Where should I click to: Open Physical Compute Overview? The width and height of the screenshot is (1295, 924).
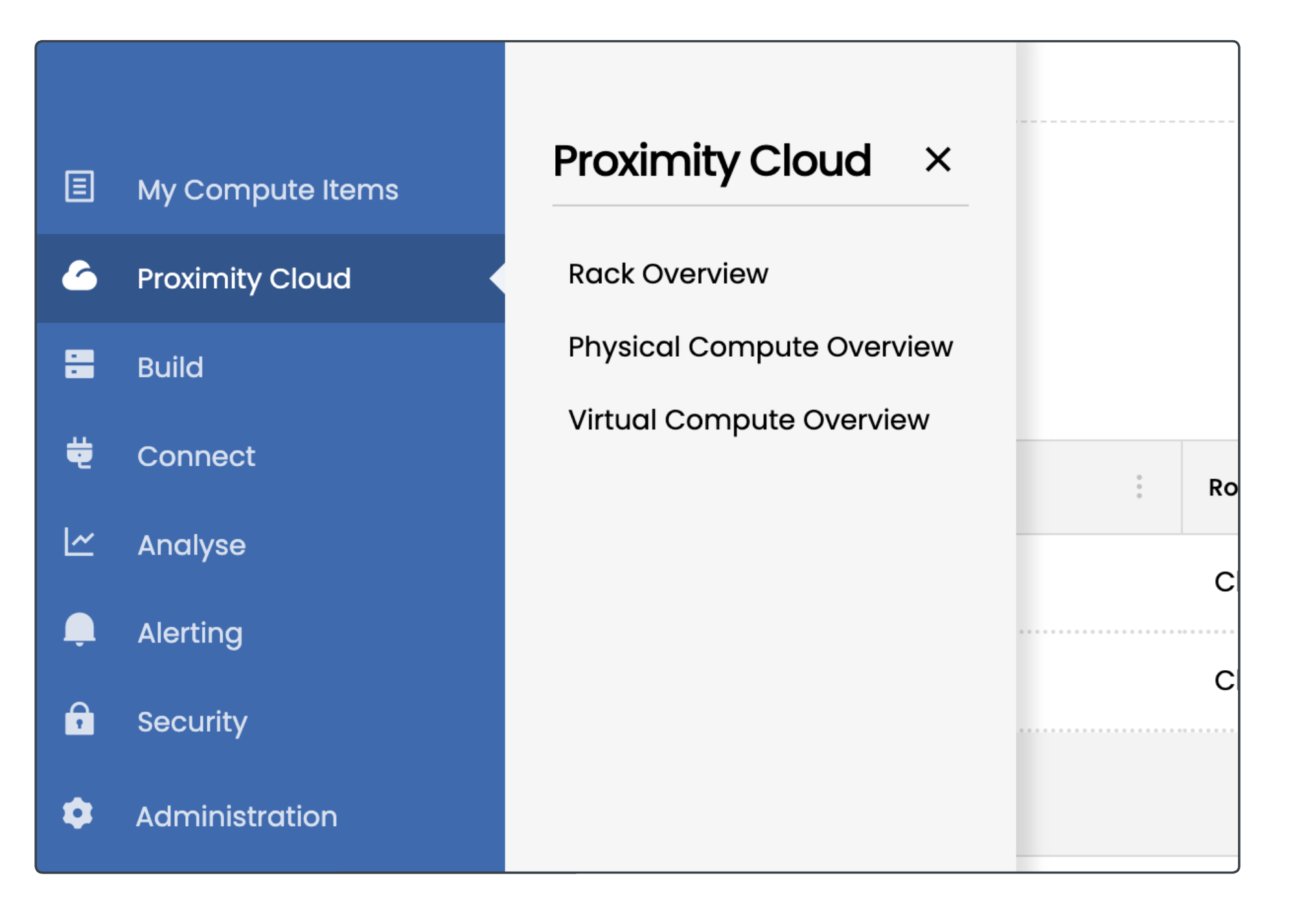tap(760, 347)
